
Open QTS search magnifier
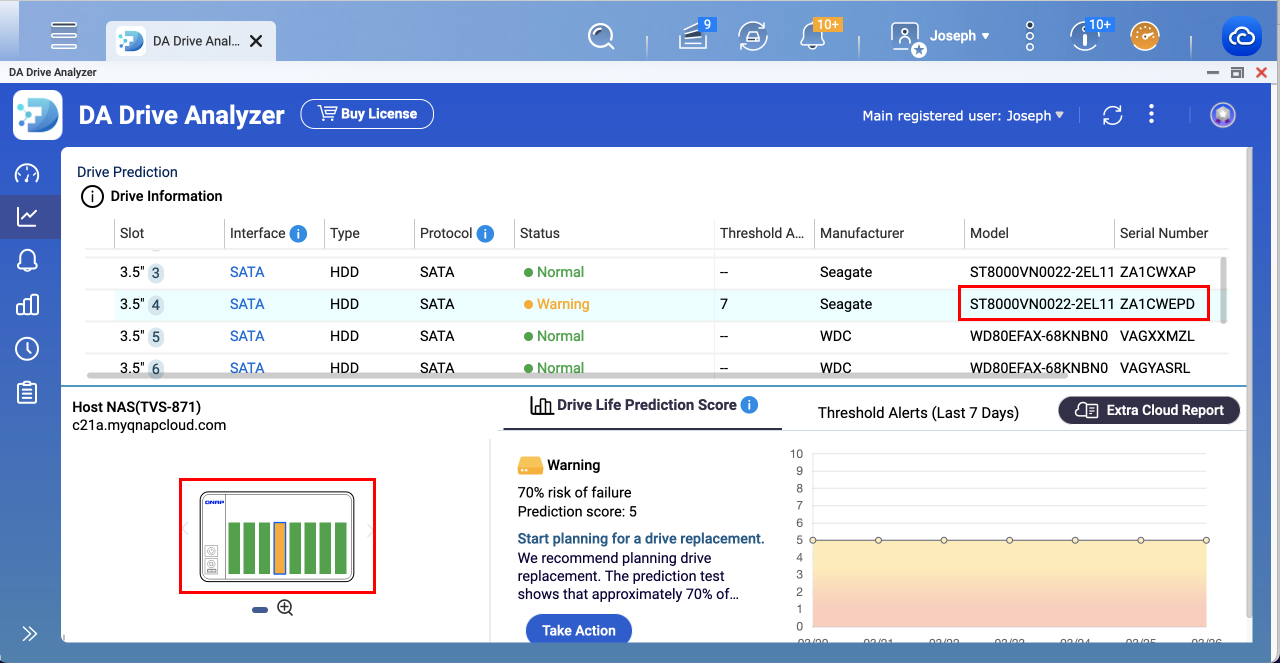(x=601, y=35)
